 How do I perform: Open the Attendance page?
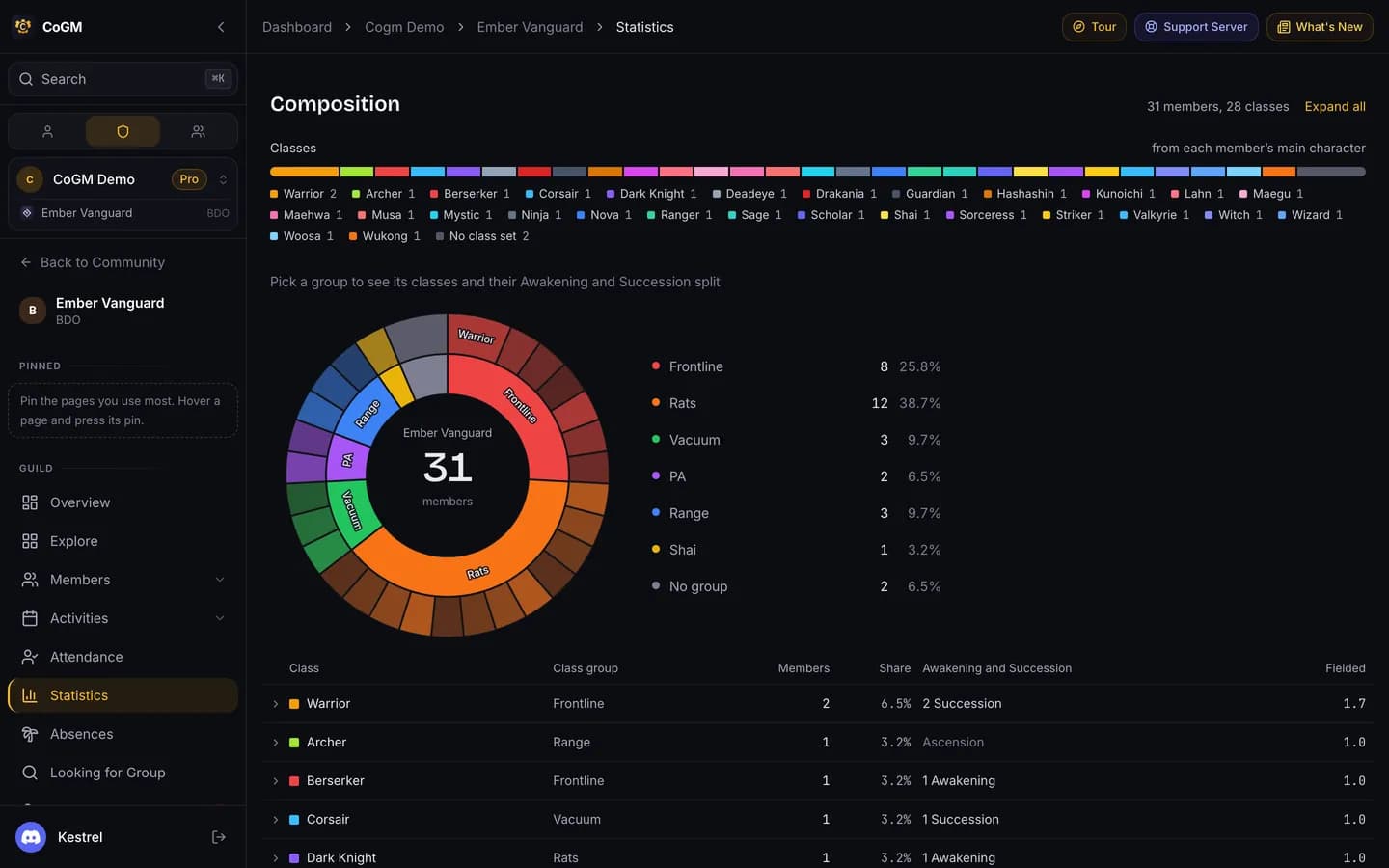click(123, 657)
